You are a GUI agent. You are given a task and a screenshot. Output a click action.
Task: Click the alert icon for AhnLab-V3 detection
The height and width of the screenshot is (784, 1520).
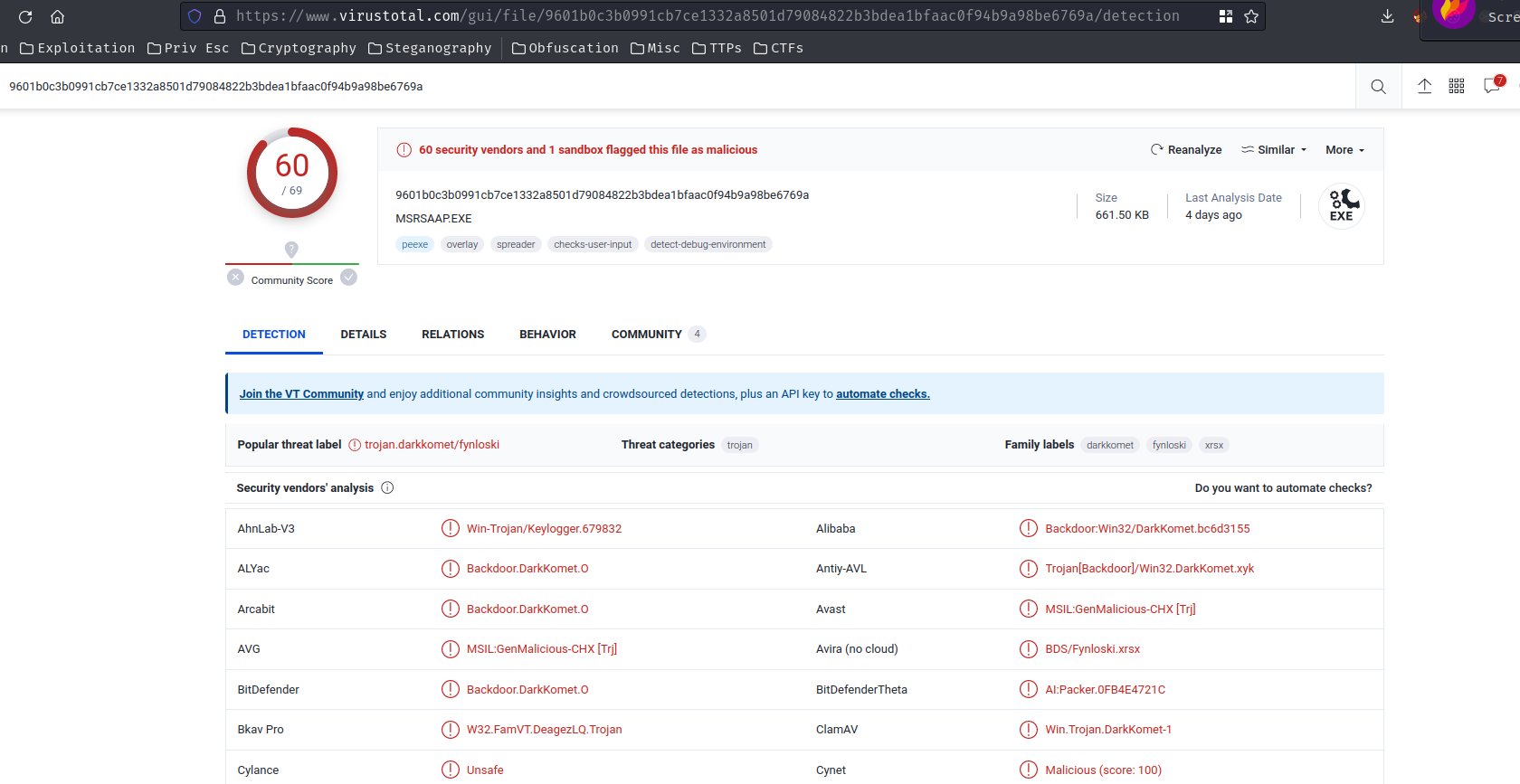(451, 528)
